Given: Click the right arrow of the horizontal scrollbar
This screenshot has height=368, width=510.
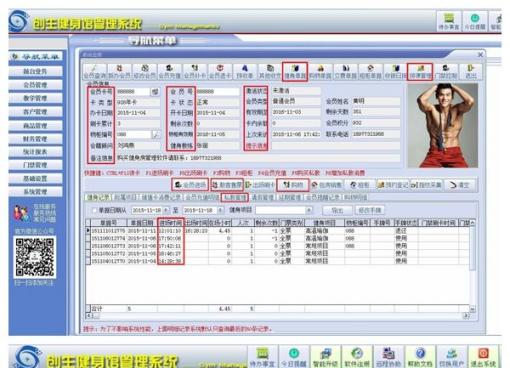Looking at the screenshot, I should [x=466, y=316].
